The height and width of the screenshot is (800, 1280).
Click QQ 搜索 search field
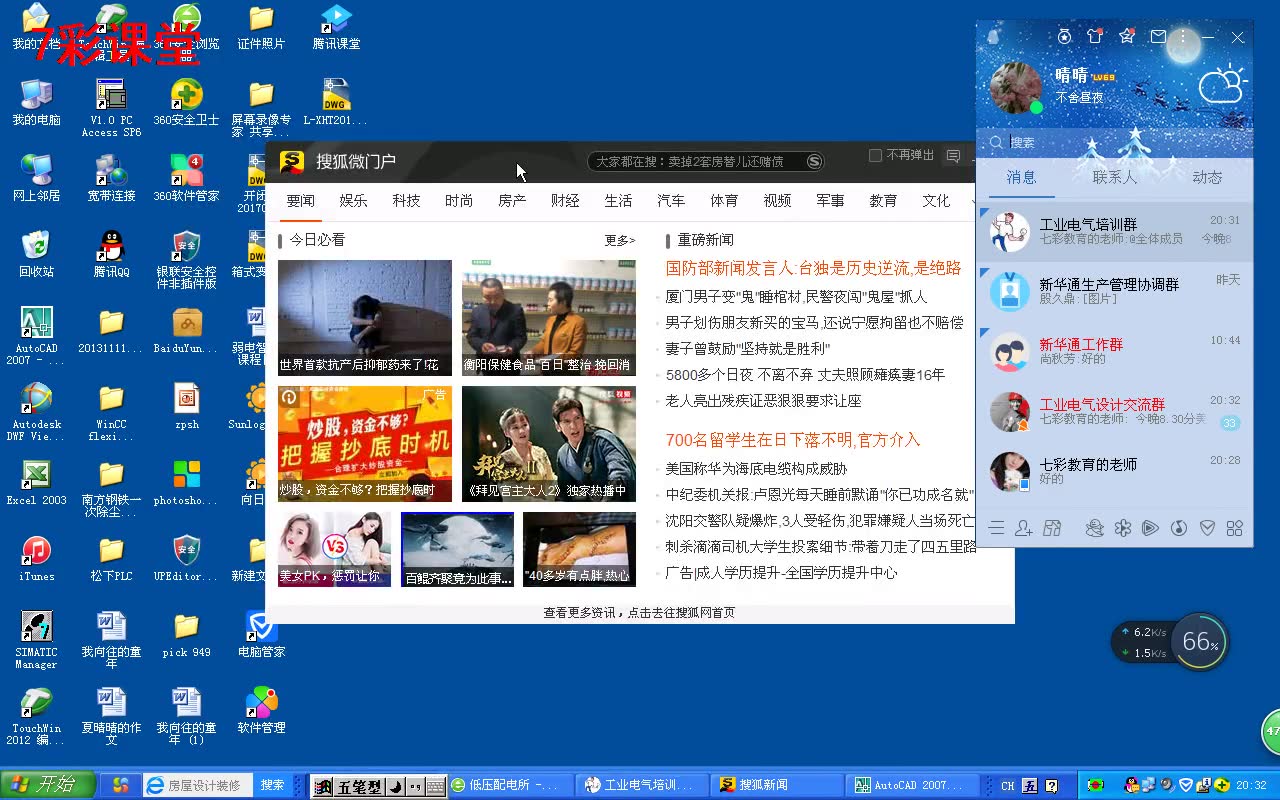click(x=1114, y=143)
